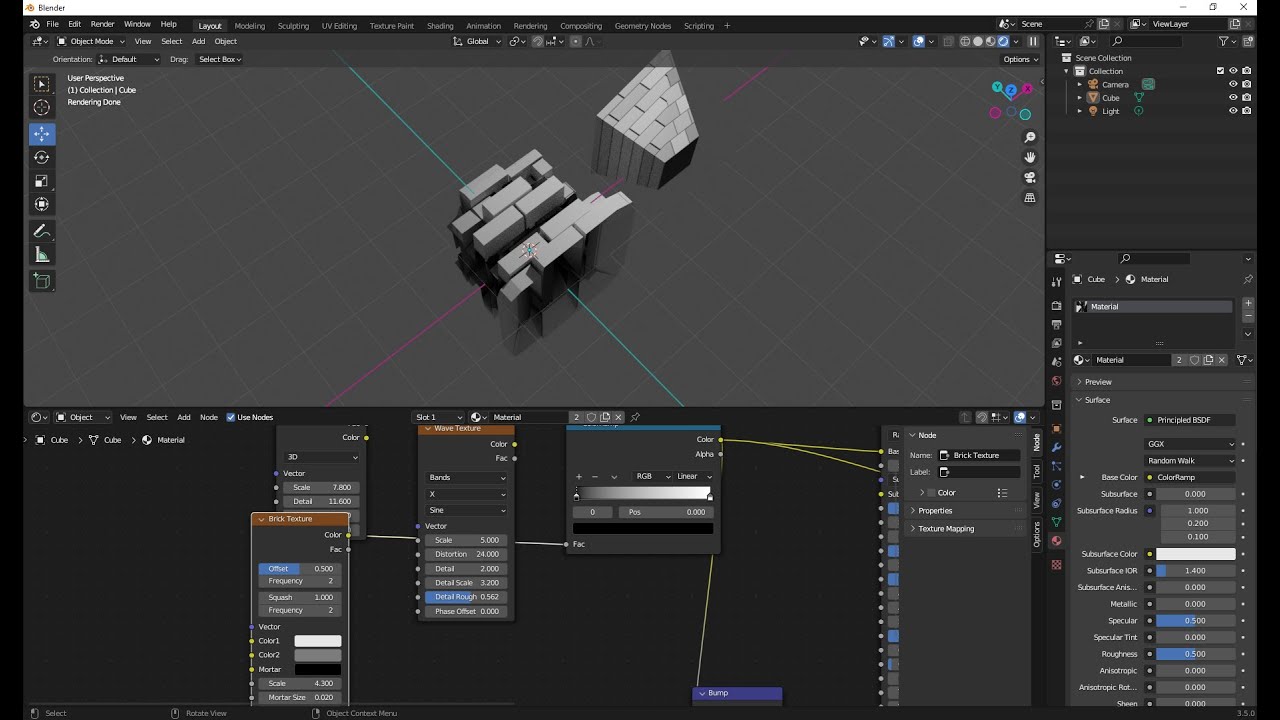Click the Tool tab in node sidebar

click(1037, 470)
